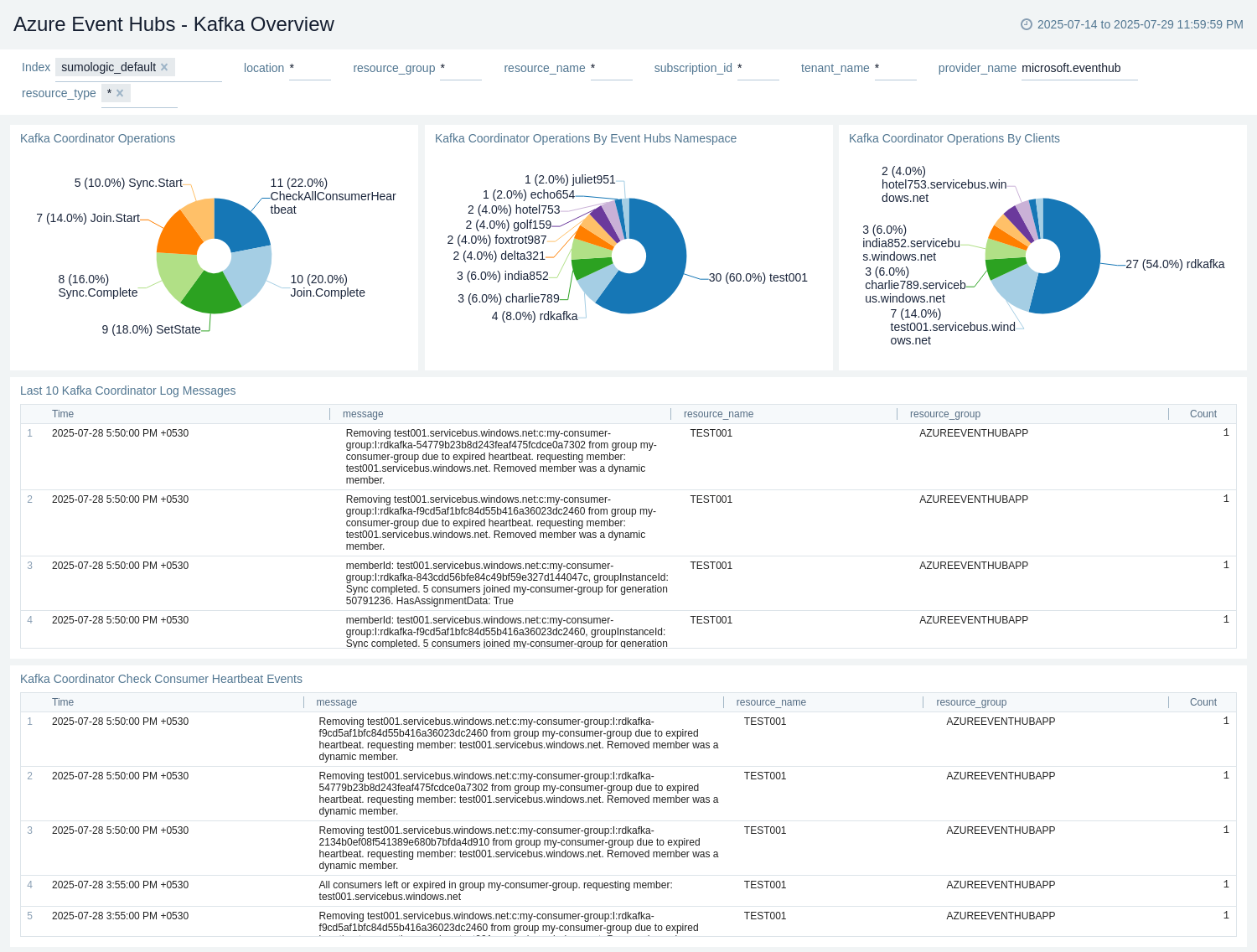Edit the resource_name filter field
Screen dimensions: 1257x952
(612, 68)
